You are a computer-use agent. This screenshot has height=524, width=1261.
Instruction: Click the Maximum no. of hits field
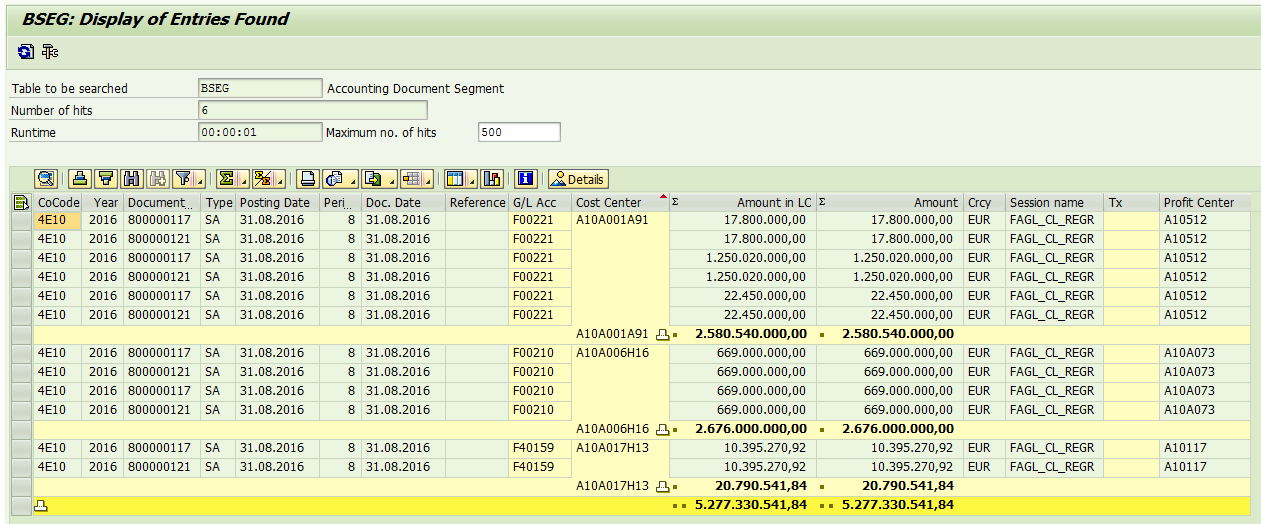pos(518,132)
